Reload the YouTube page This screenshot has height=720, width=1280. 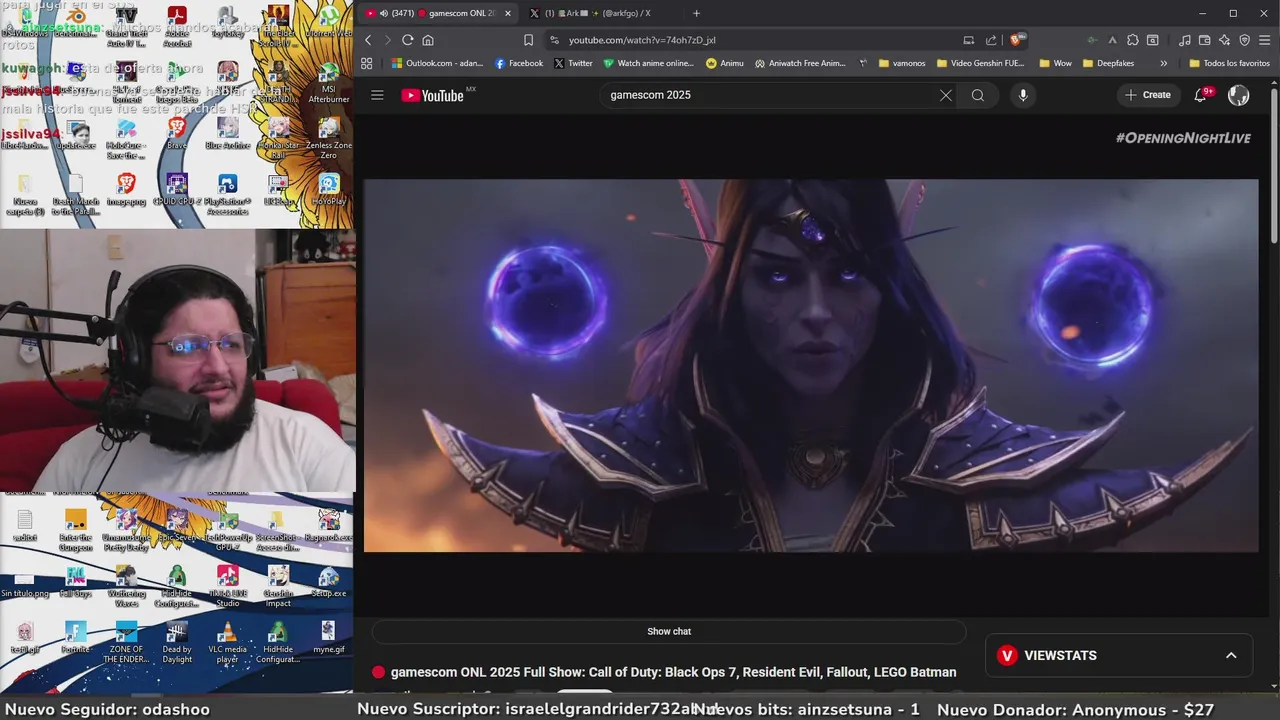click(408, 40)
